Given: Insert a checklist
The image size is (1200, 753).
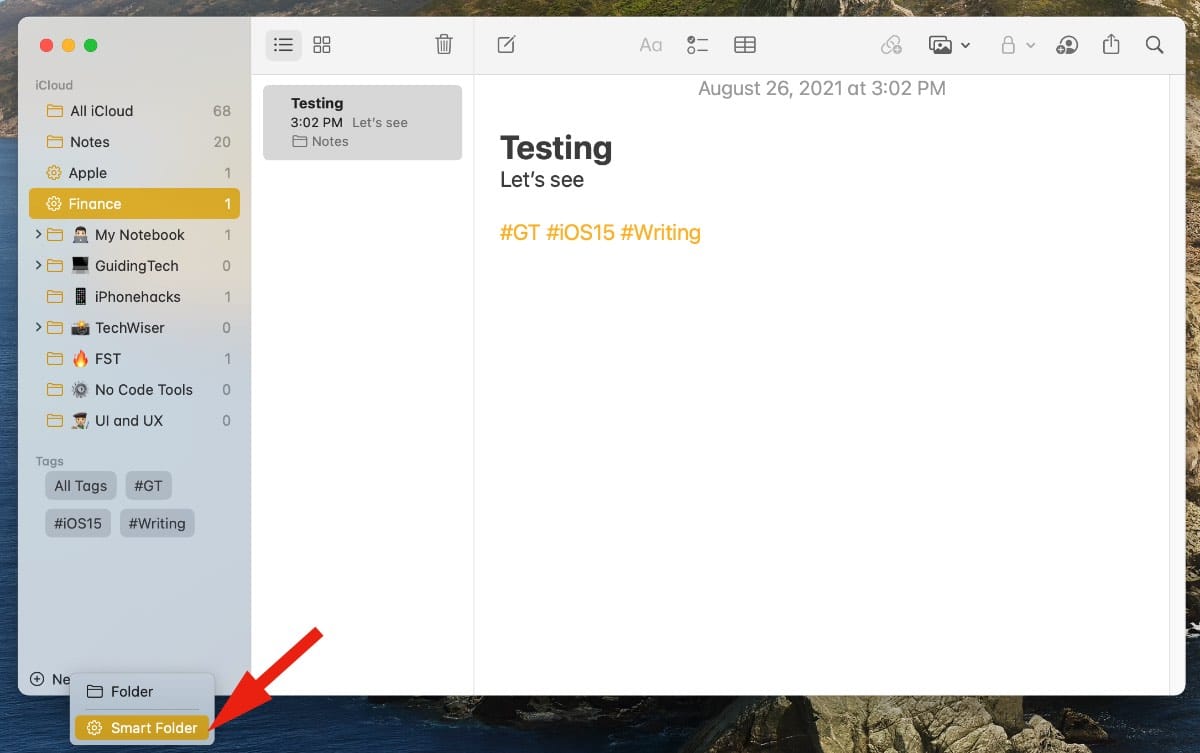Looking at the screenshot, I should (697, 45).
